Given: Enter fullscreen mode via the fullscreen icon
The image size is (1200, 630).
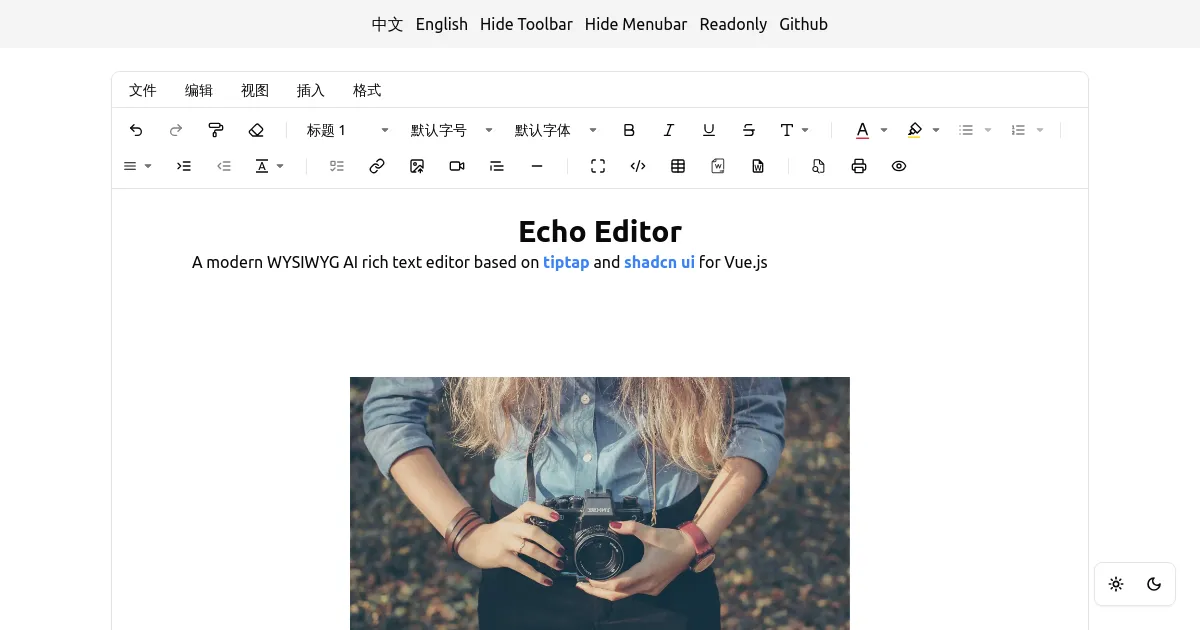Looking at the screenshot, I should click(x=598, y=166).
